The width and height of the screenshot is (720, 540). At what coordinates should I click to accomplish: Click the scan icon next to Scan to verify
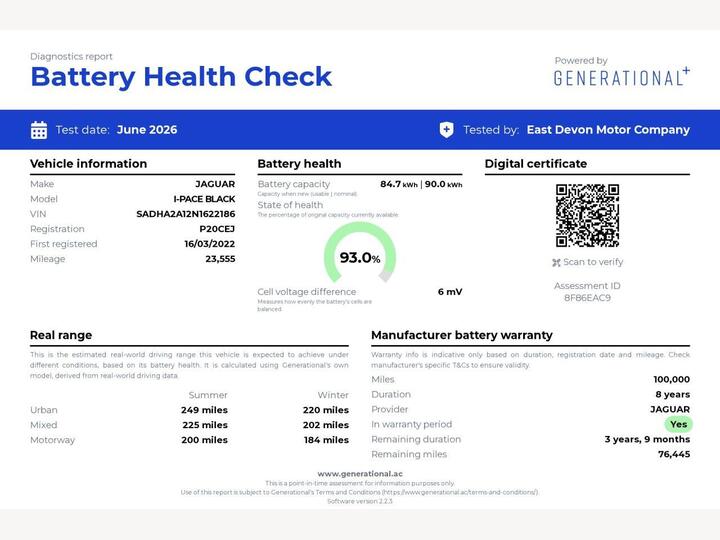[x=556, y=263]
